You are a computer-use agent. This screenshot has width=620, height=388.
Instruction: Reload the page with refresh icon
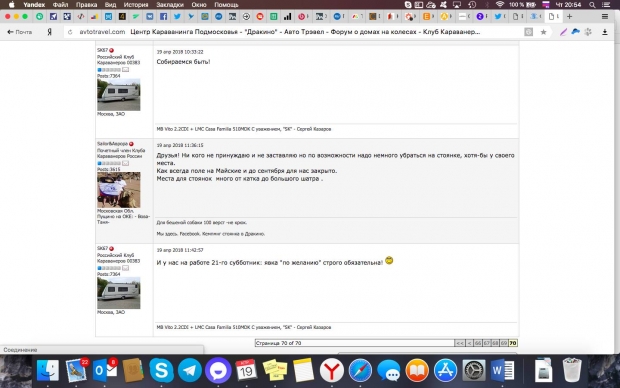point(70,32)
